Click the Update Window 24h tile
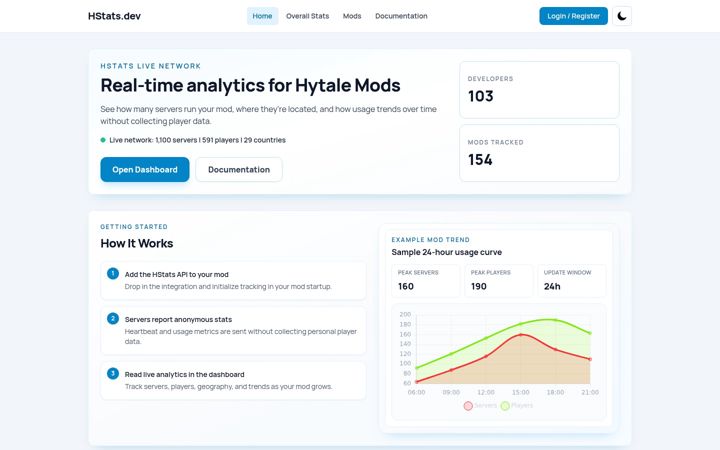Screen dimensions: 720x450 coord(571,280)
